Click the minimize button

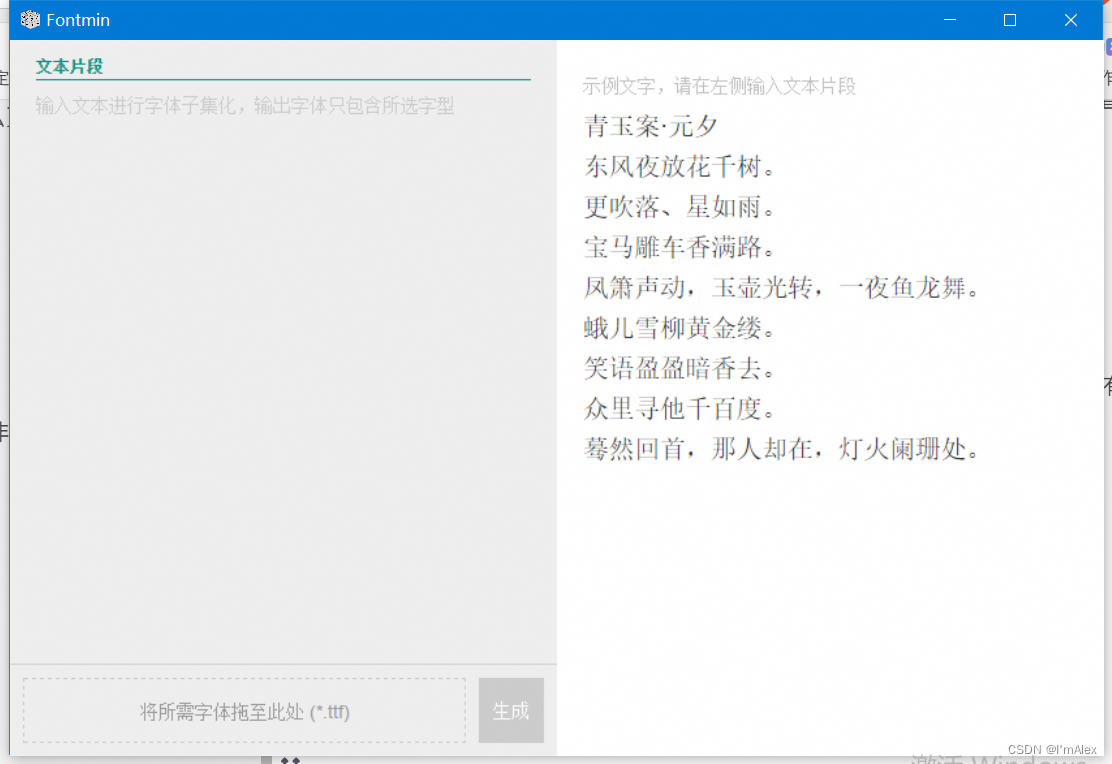tap(948, 19)
